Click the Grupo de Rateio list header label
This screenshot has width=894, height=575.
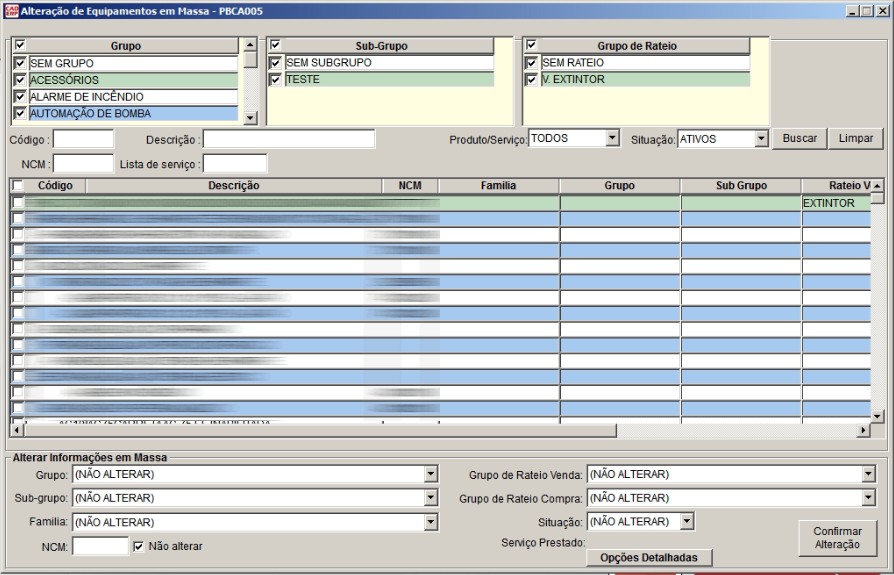point(637,46)
